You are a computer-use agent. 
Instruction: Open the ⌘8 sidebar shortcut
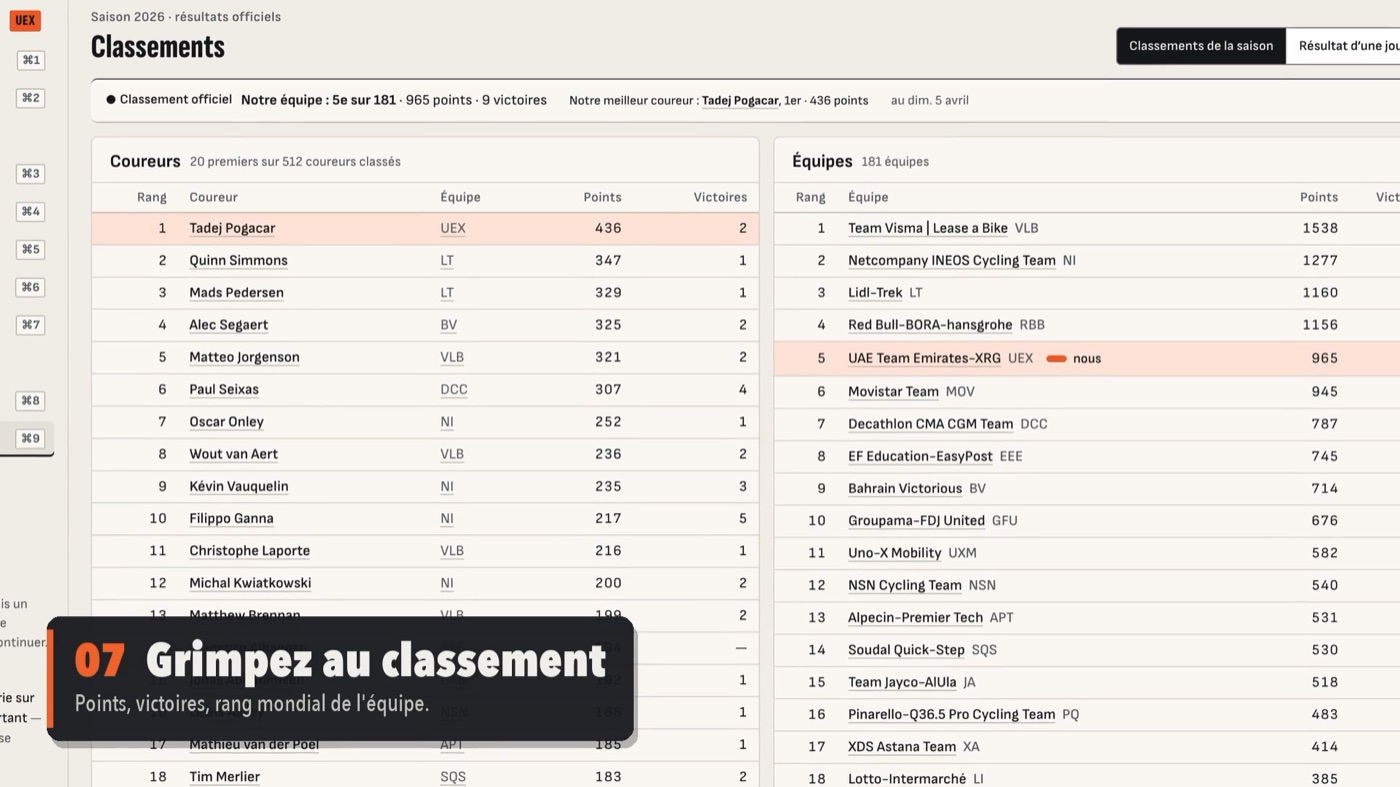(31, 401)
